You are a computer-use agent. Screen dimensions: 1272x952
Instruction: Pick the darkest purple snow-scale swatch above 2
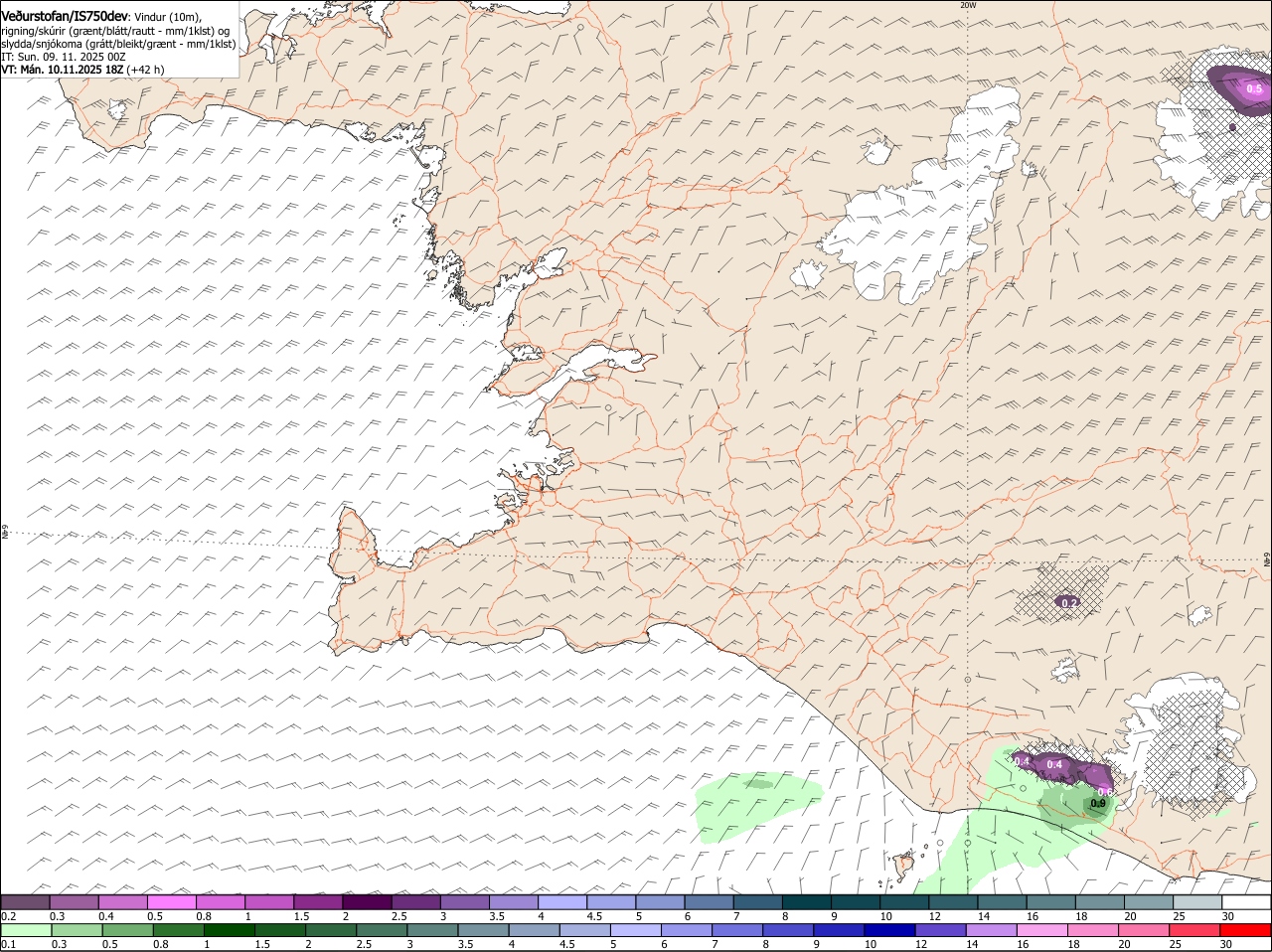tap(367, 902)
